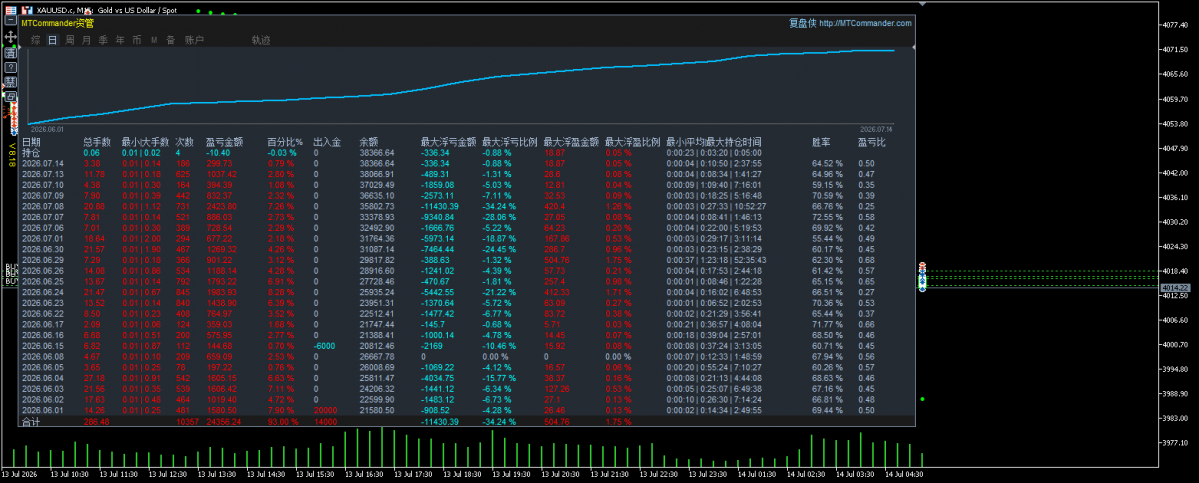The height and width of the screenshot is (483, 1199).
Task: Open the 币 symbol tab
Action: click(x=137, y=40)
